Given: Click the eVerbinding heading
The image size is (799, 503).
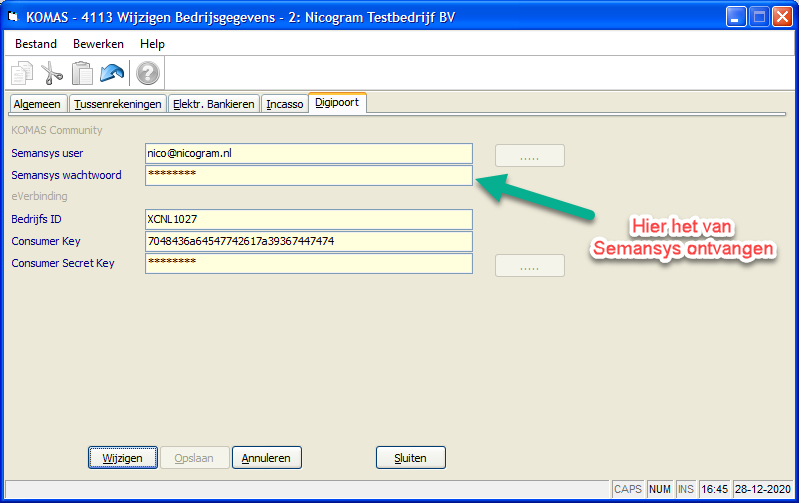Looking at the screenshot, I should coord(39,196).
